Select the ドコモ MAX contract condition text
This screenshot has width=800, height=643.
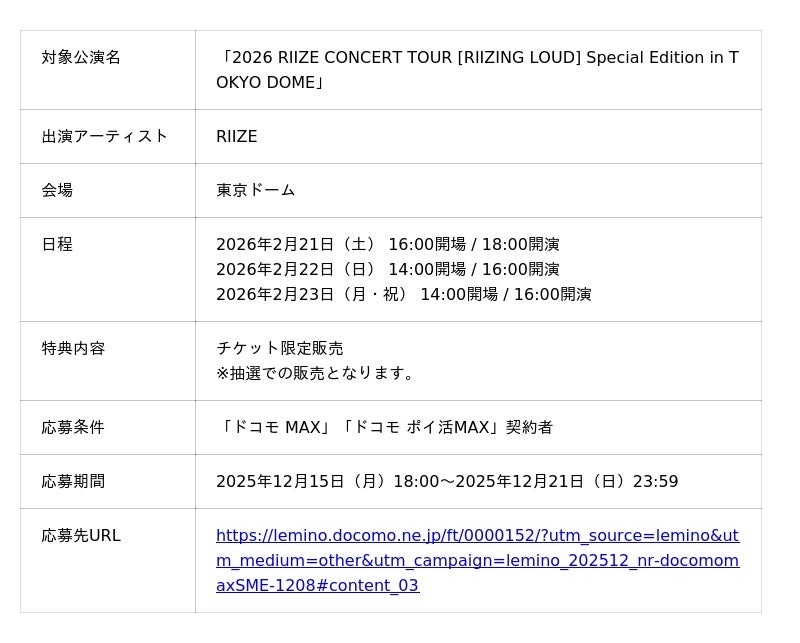pyautogui.click(x=384, y=427)
